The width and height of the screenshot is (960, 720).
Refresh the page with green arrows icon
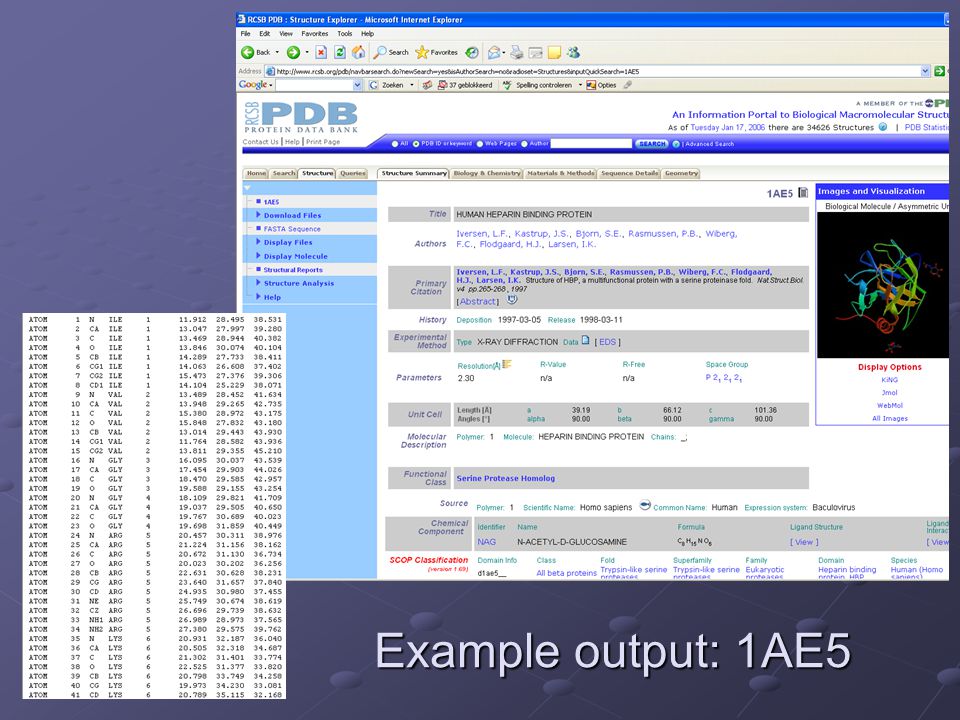(x=340, y=53)
